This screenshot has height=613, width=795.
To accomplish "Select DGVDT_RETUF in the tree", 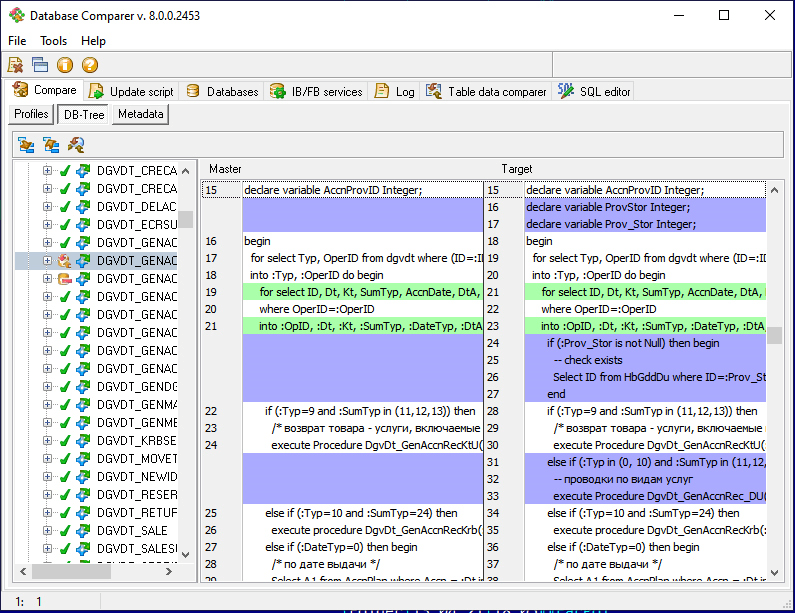I will 137,513.
